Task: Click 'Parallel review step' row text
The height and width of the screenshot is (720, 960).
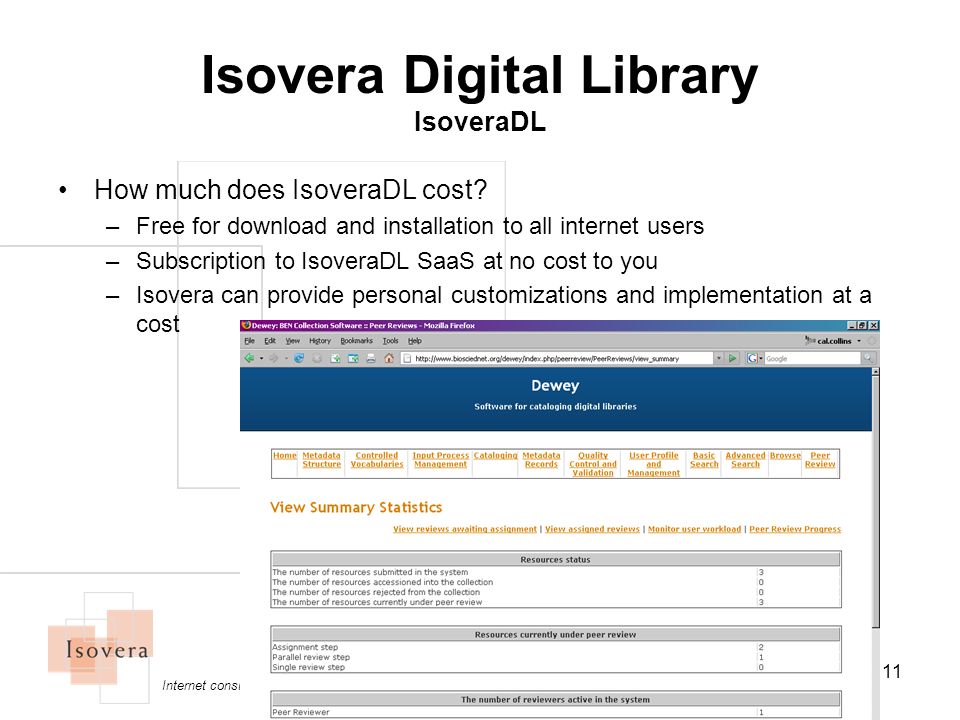Action: (311, 657)
